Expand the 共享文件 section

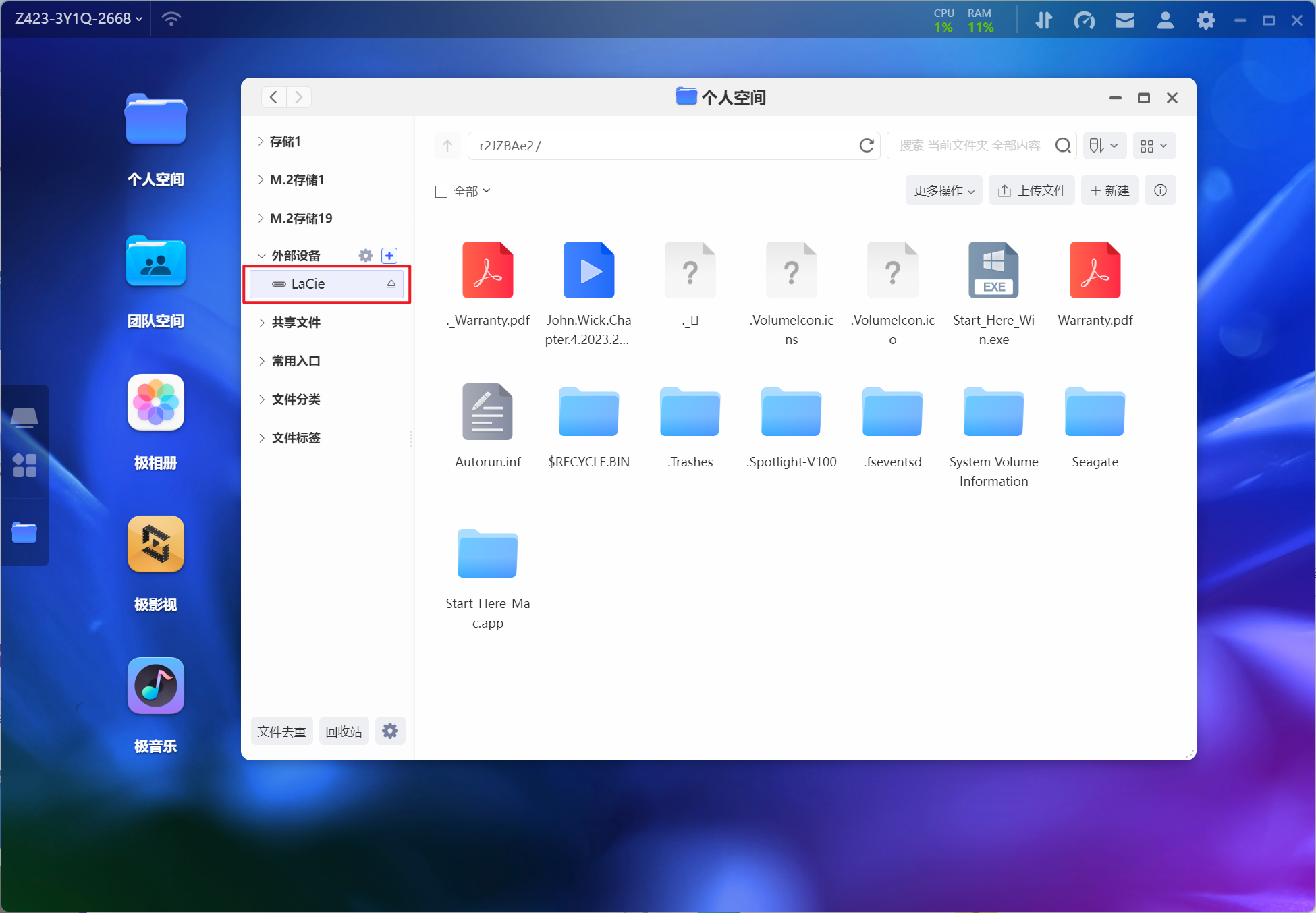[x=262, y=323]
